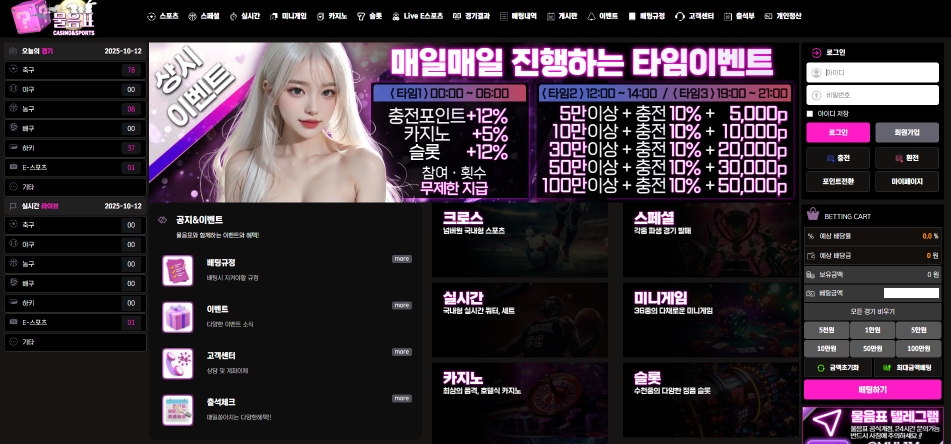Expand E-스포츠 under 실시간 라이브
The height and width of the screenshot is (444, 951).
(x=75, y=322)
